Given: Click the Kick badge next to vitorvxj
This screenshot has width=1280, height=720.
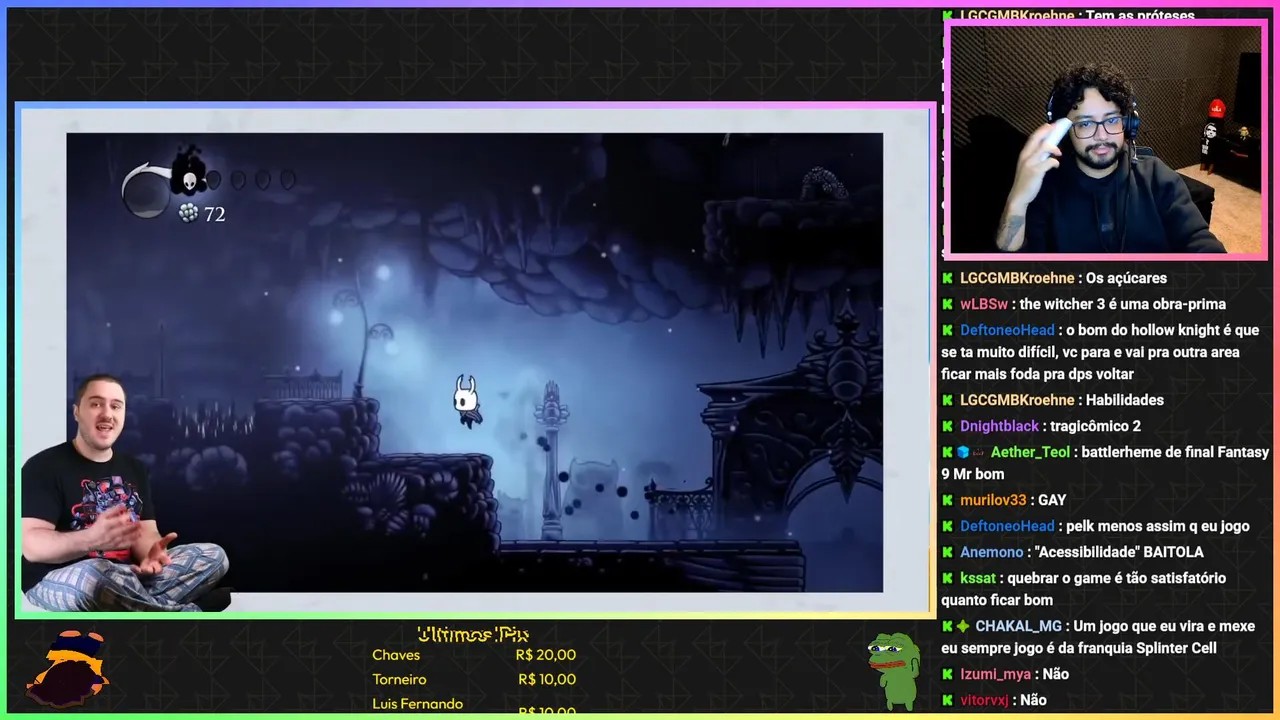Looking at the screenshot, I should 947,700.
